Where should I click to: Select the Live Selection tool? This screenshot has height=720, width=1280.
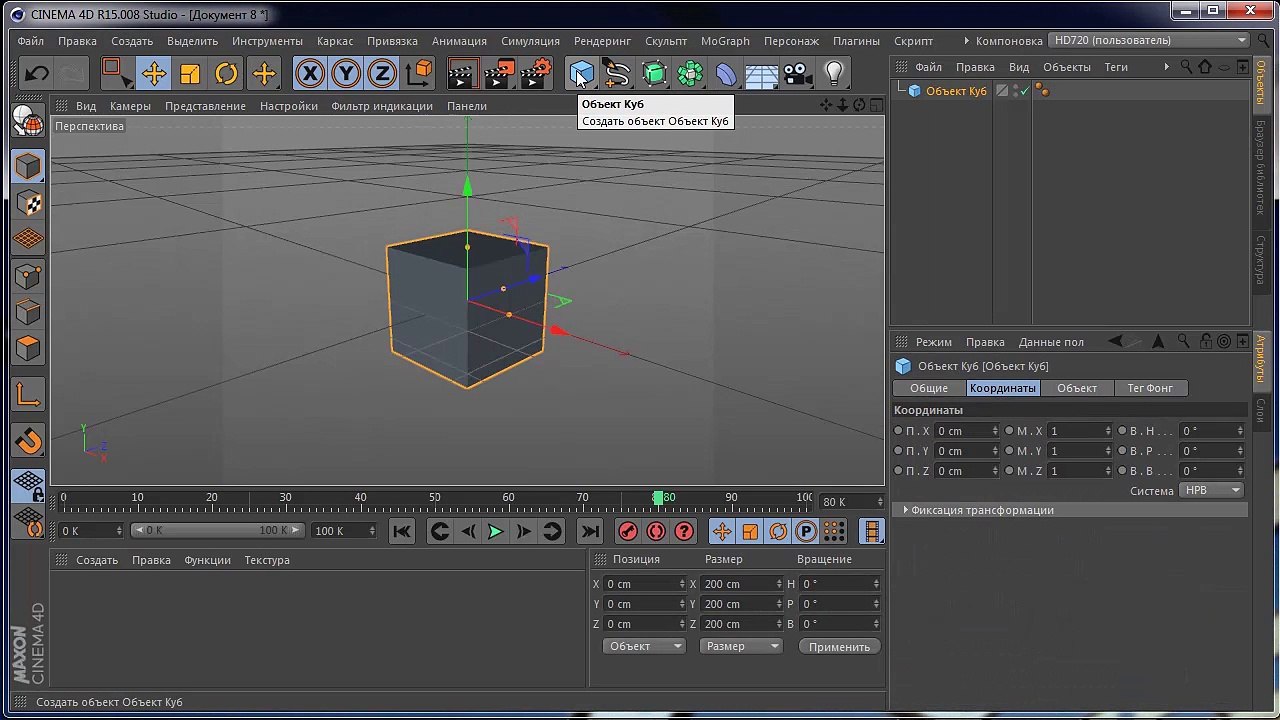tap(115, 73)
